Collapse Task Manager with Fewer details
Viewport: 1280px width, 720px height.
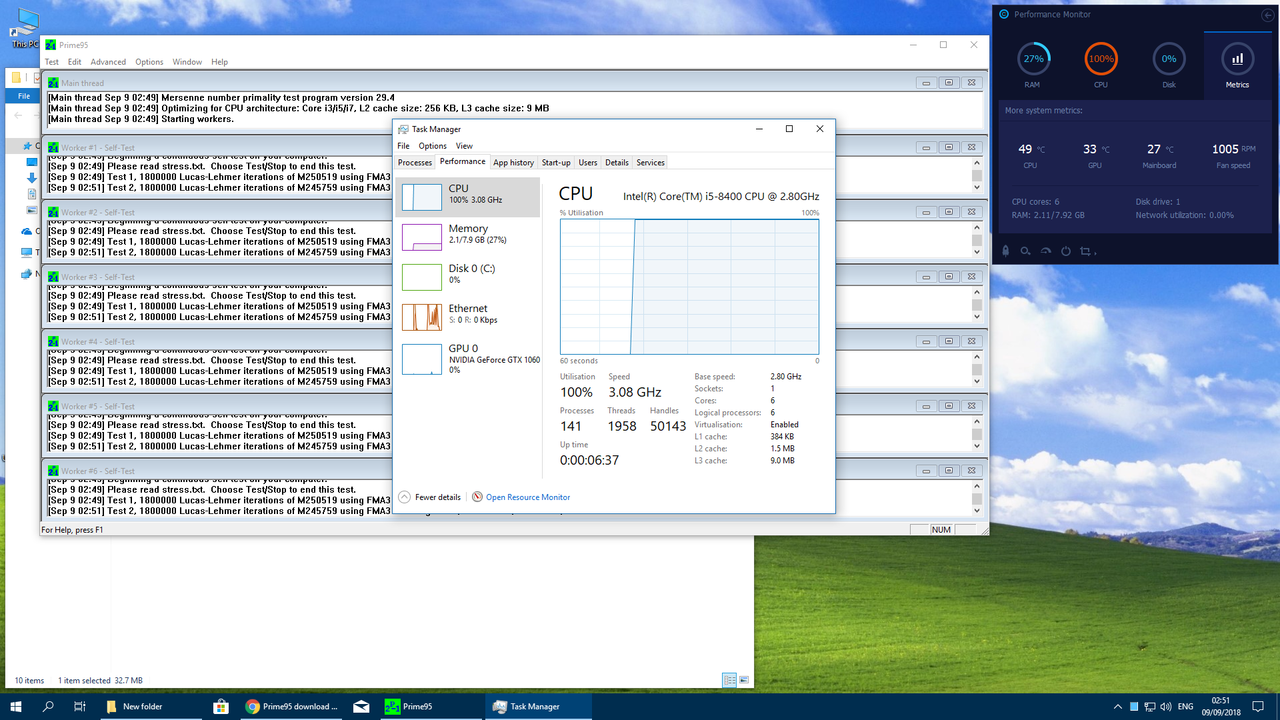(429, 497)
